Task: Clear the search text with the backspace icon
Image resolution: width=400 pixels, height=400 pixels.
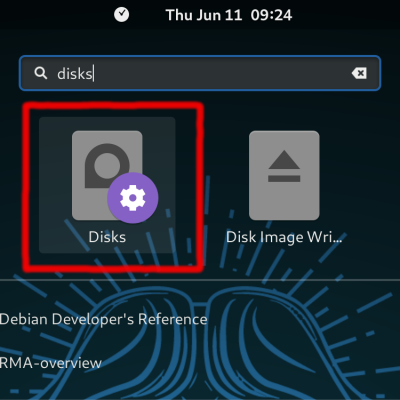Action: click(359, 73)
